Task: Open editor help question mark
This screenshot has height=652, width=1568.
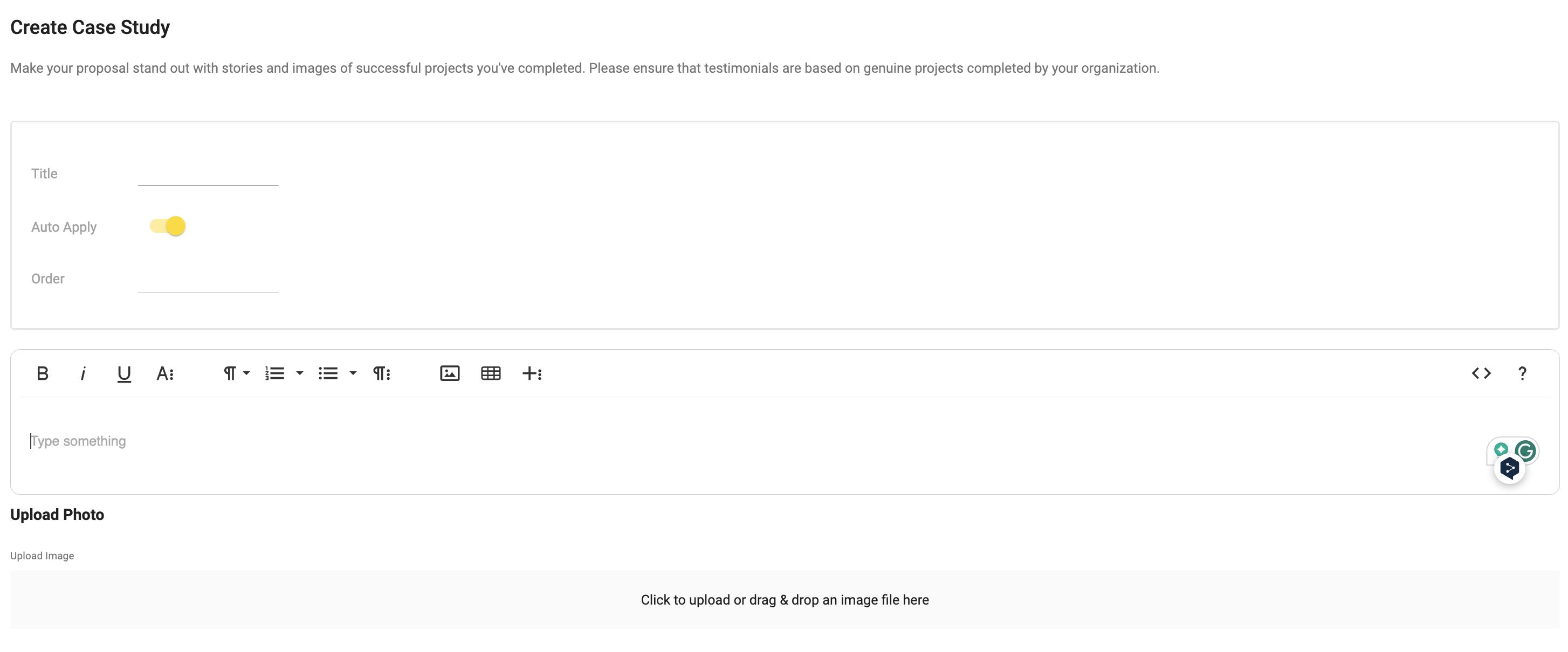Action: [1522, 373]
